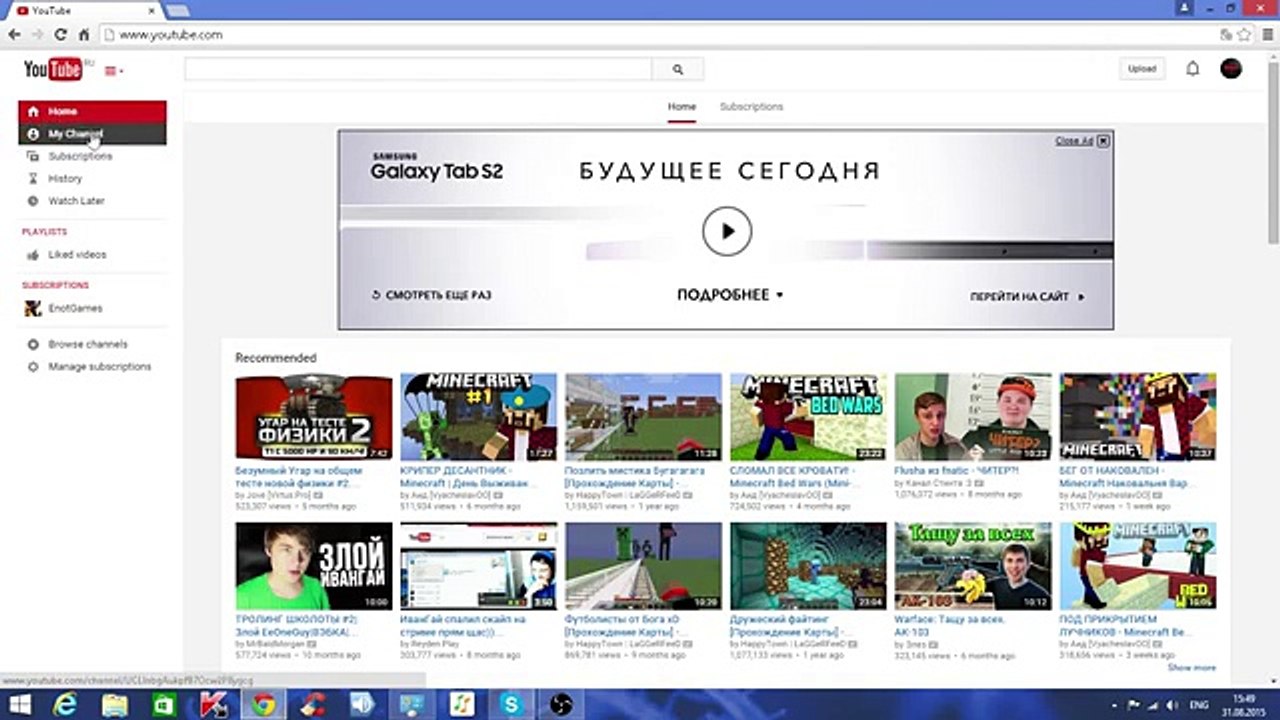
Task: Open History in the sidebar
Action: (65, 178)
